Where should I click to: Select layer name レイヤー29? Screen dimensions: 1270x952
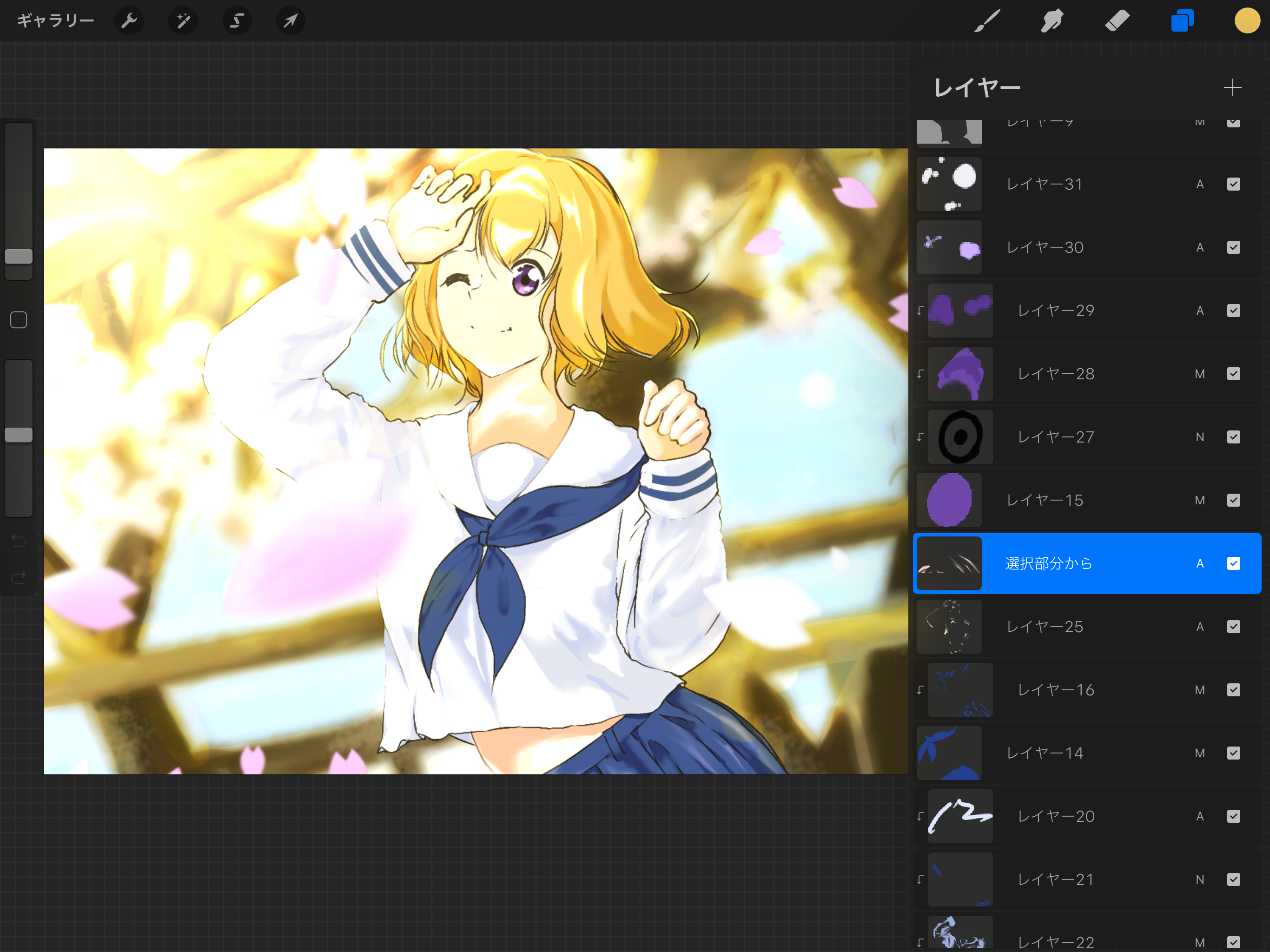[x=1056, y=311]
